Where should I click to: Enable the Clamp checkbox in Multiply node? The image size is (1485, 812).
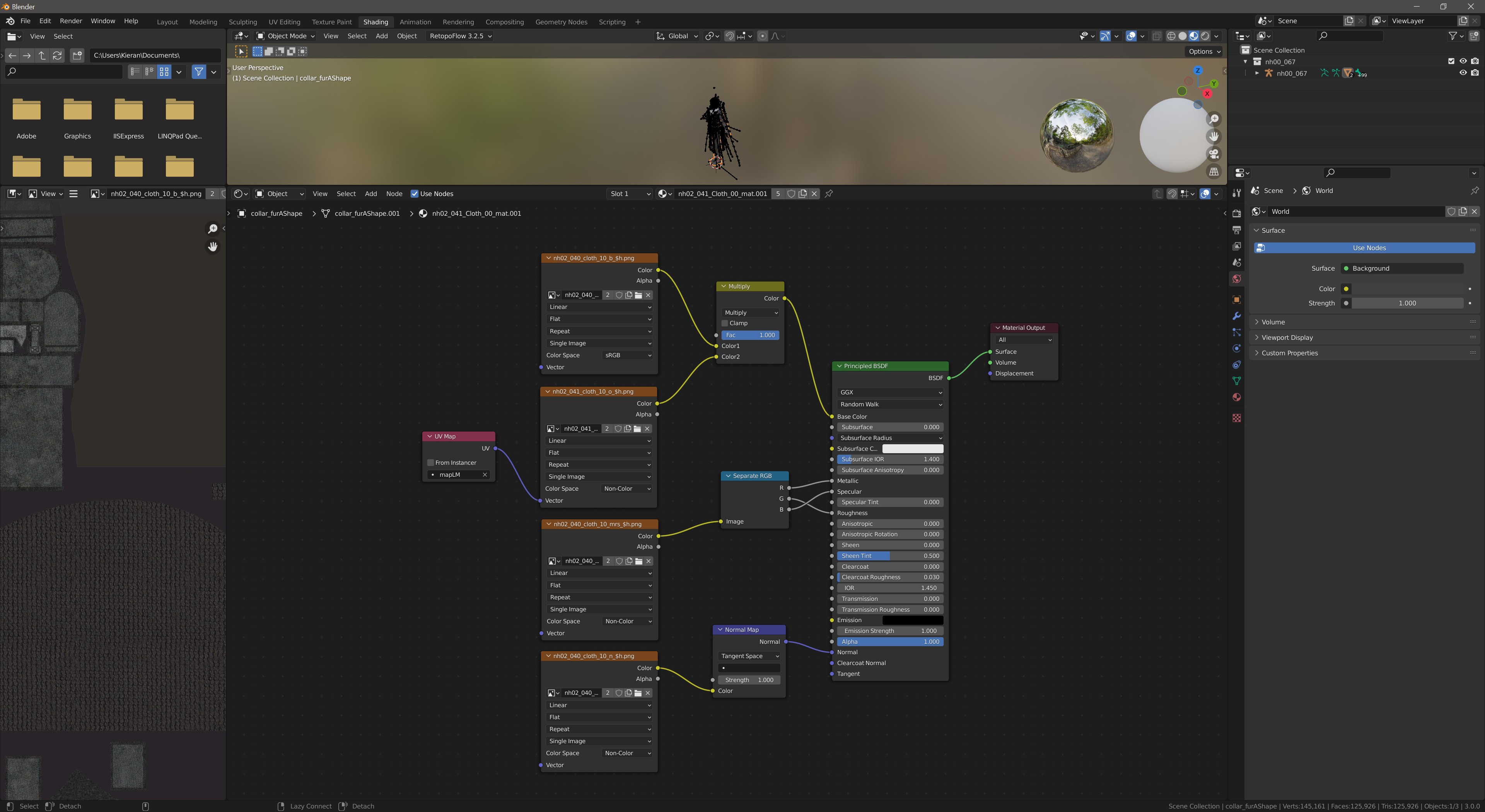725,323
